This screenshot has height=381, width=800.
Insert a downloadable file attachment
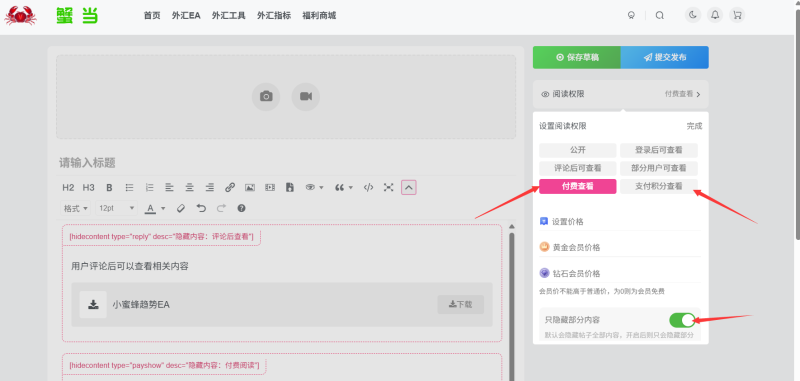point(290,188)
